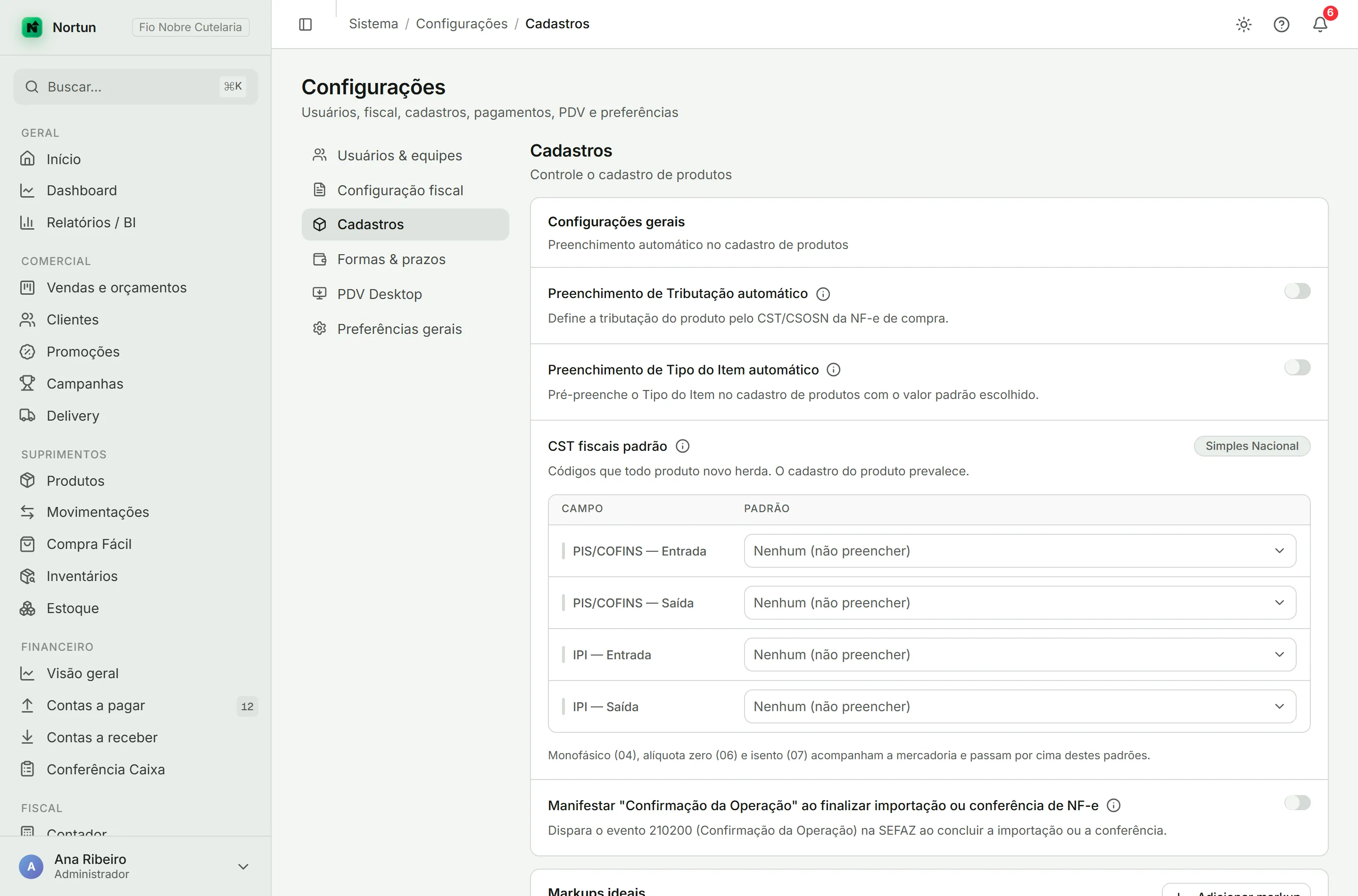
Task: Select Cadastros settings tab
Action: click(405, 224)
